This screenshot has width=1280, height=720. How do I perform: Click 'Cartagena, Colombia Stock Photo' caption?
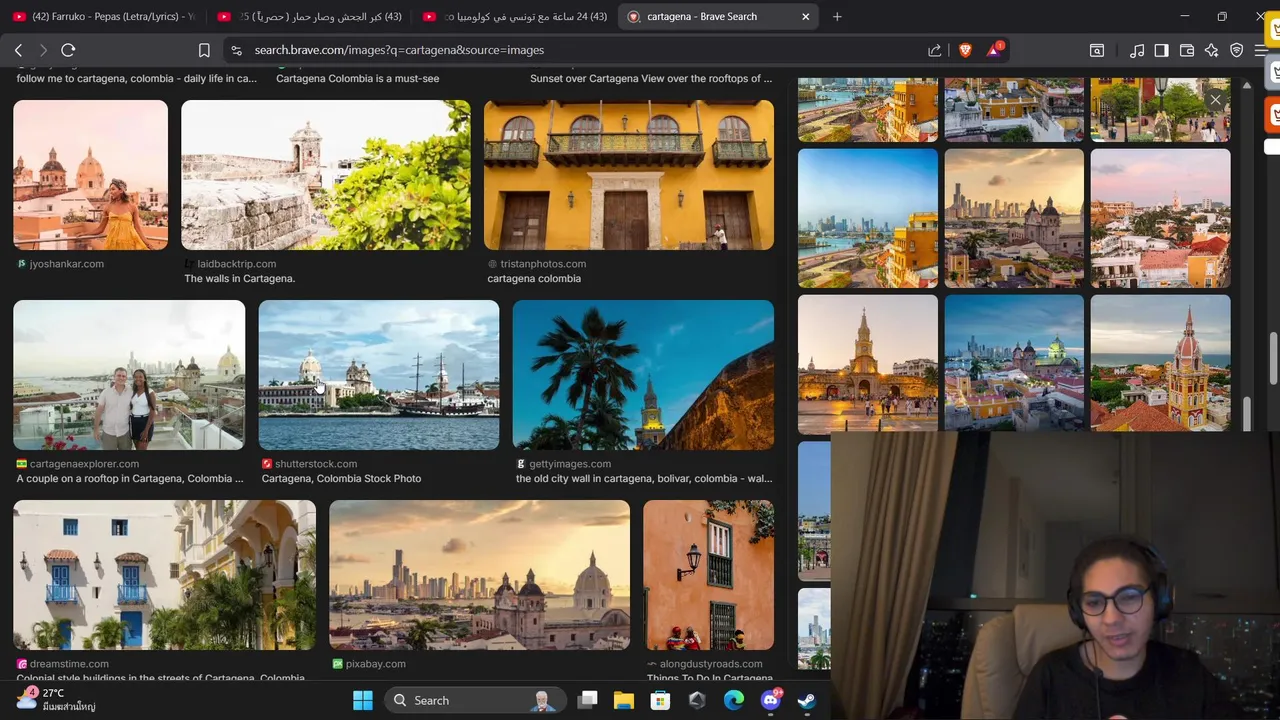(x=341, y=479)
